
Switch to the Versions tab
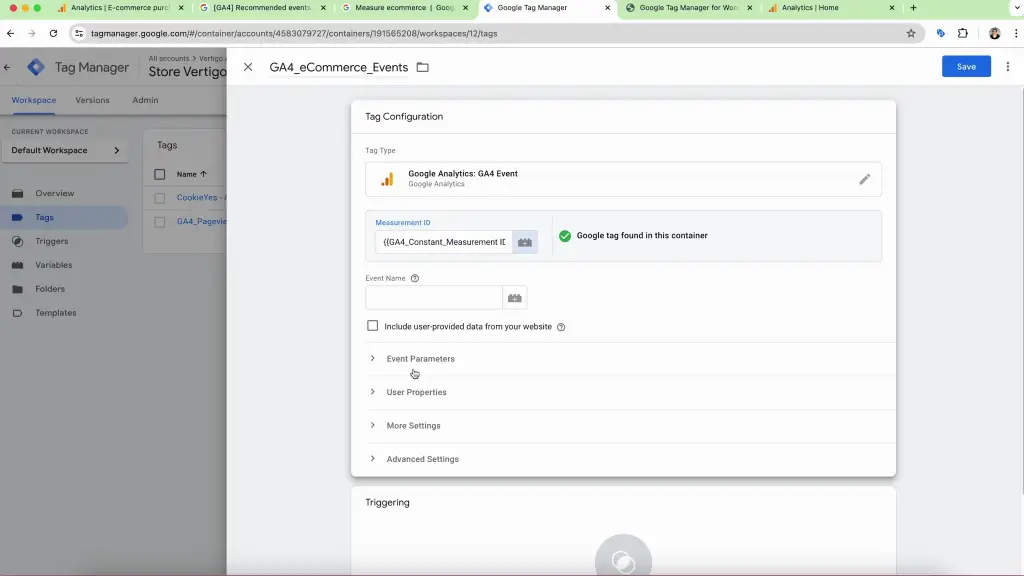point(93,100)
